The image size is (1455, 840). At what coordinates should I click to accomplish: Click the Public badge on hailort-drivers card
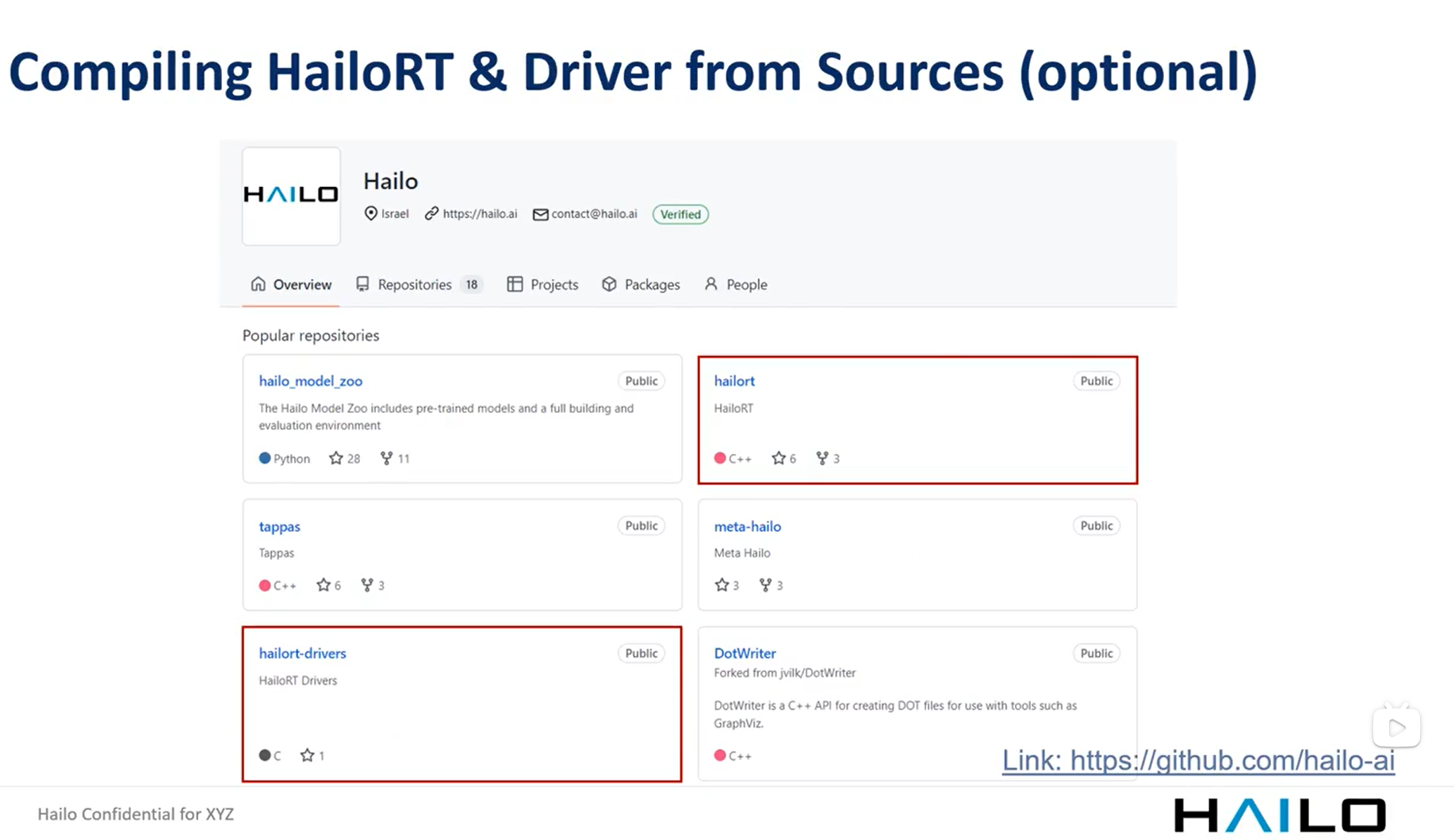pos(641,653)
